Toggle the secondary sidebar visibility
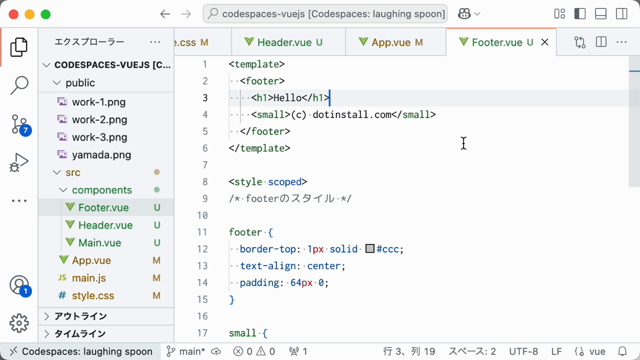The height and width of the screenshot is (360, 640). (622, 14)
